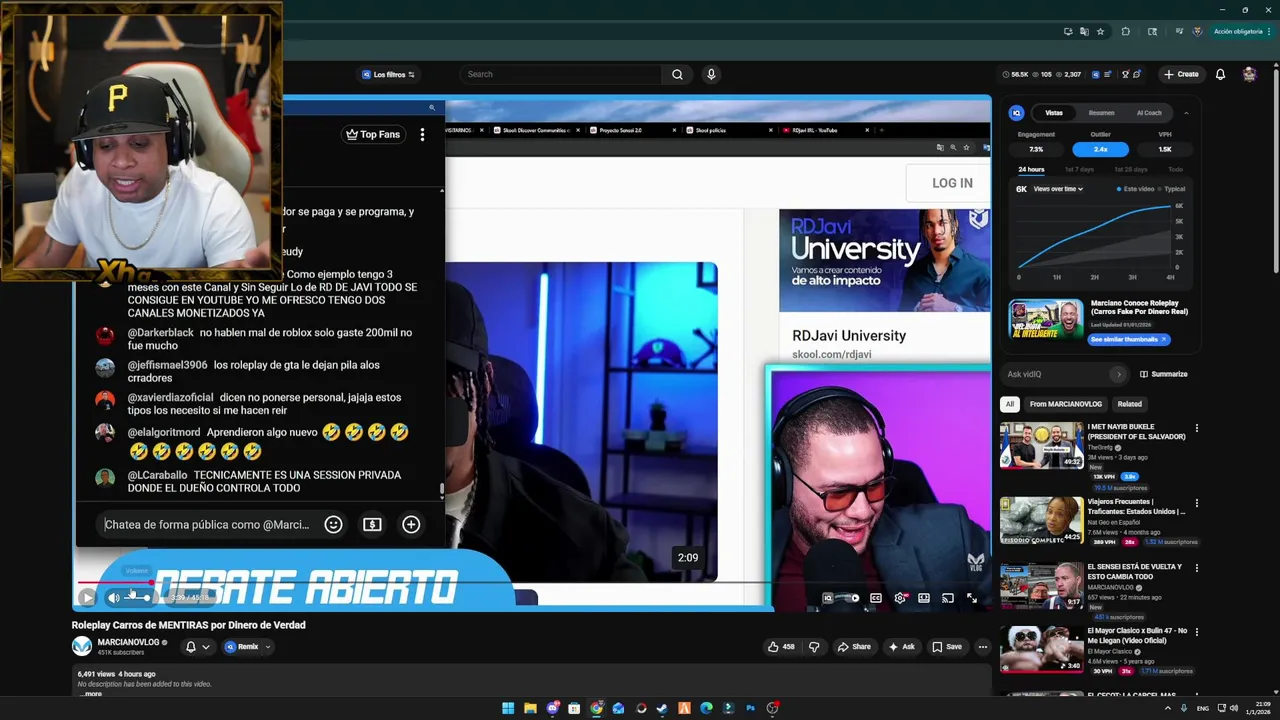Select the AI Coach tab in vidIQ
The height and width of the screenshot is (720, 1280).
(1149, 113)
